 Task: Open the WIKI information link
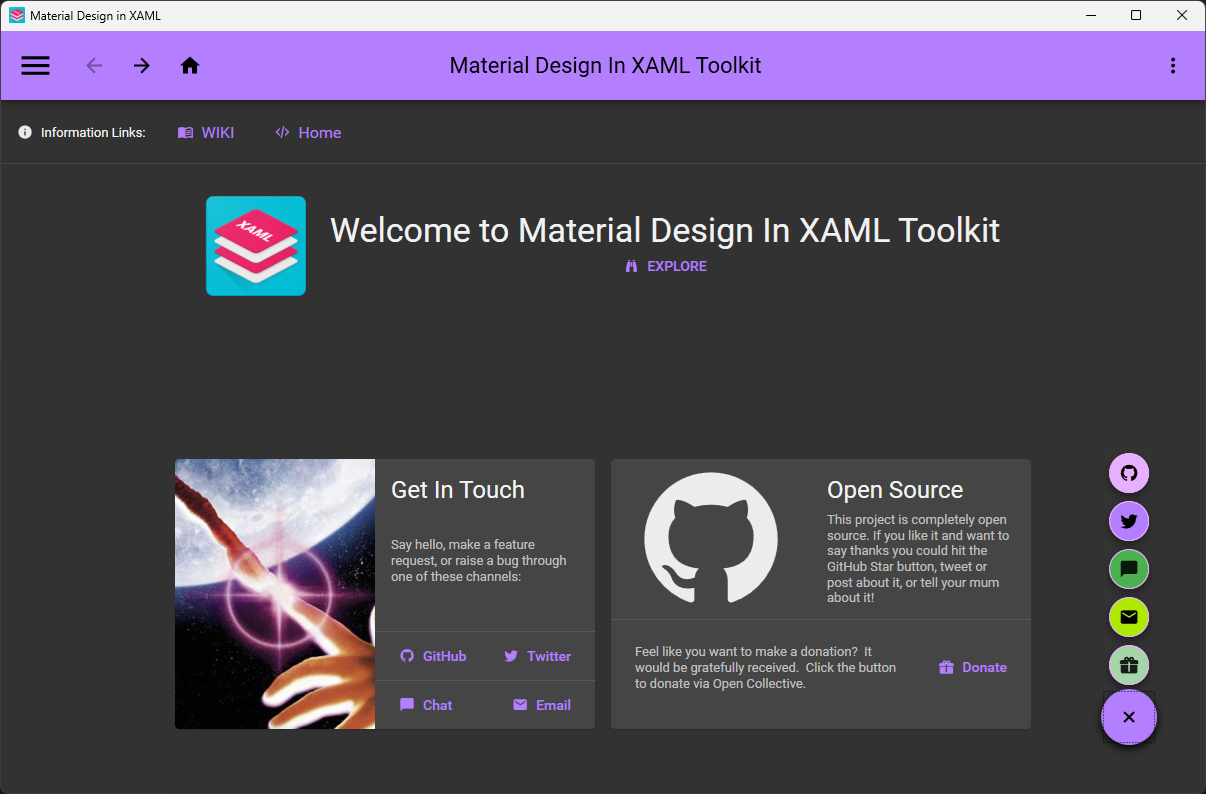coord(206,132)
